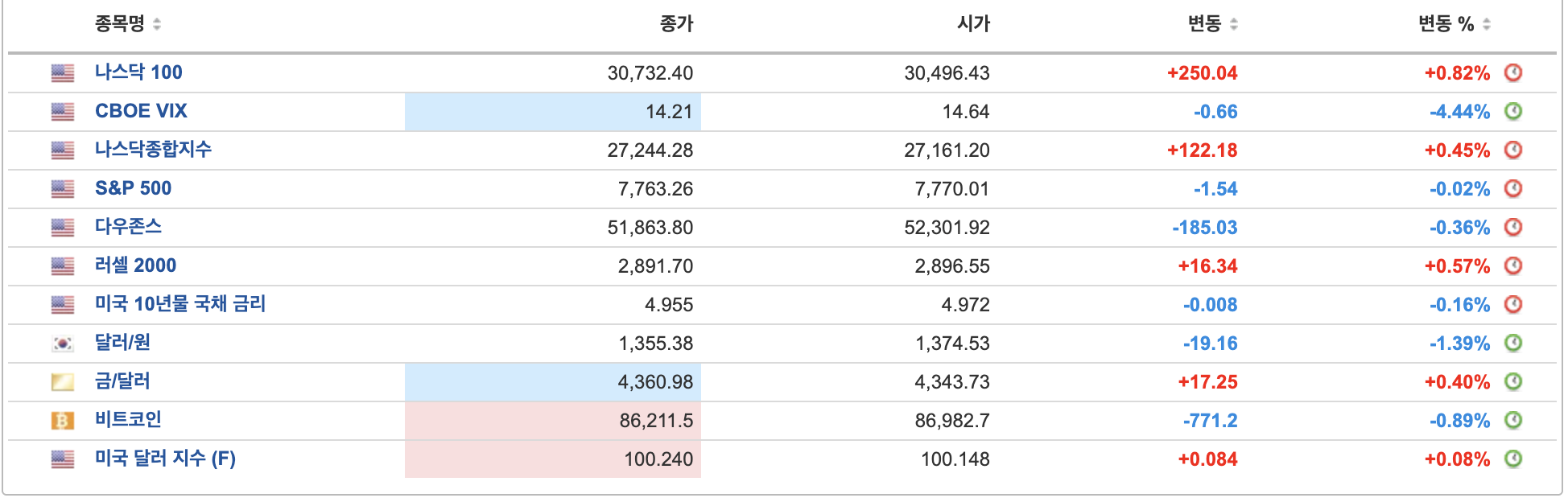
Task: Click the change value -771.2
Action: point(1211,421)
